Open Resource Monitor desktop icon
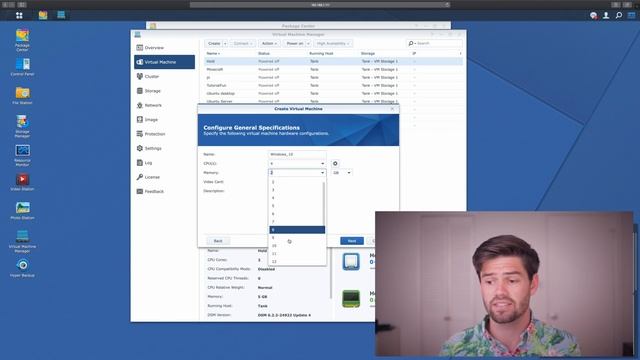Screen dimensions: 640x360 point(22,155)
